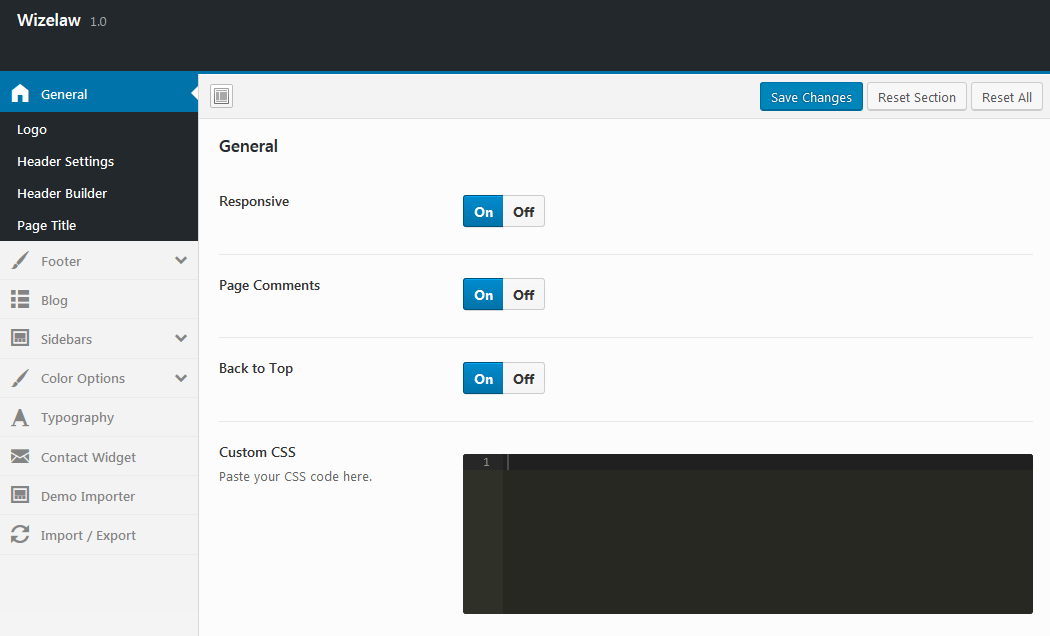Click the brush icon next to Footer
The image size is (1050, 636).
click(20, 261)
